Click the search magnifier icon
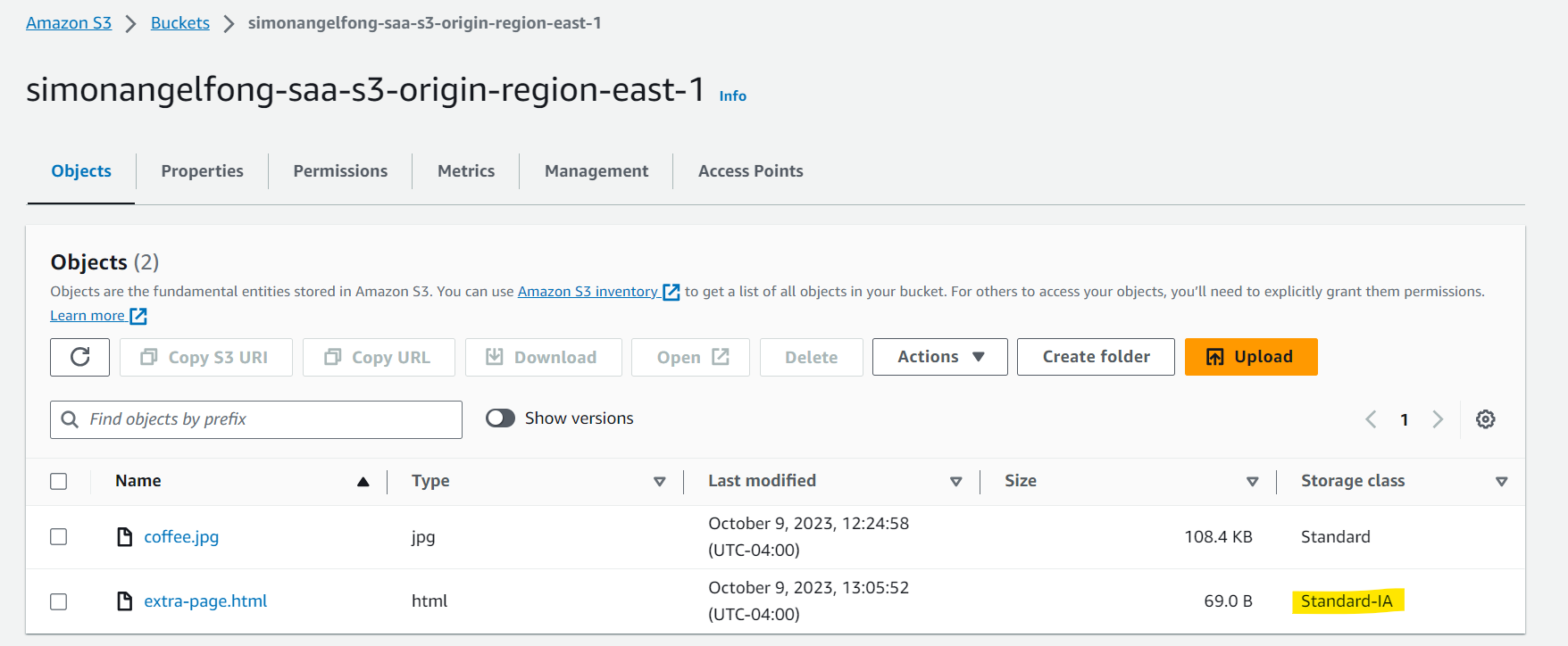 click(70, 419)
